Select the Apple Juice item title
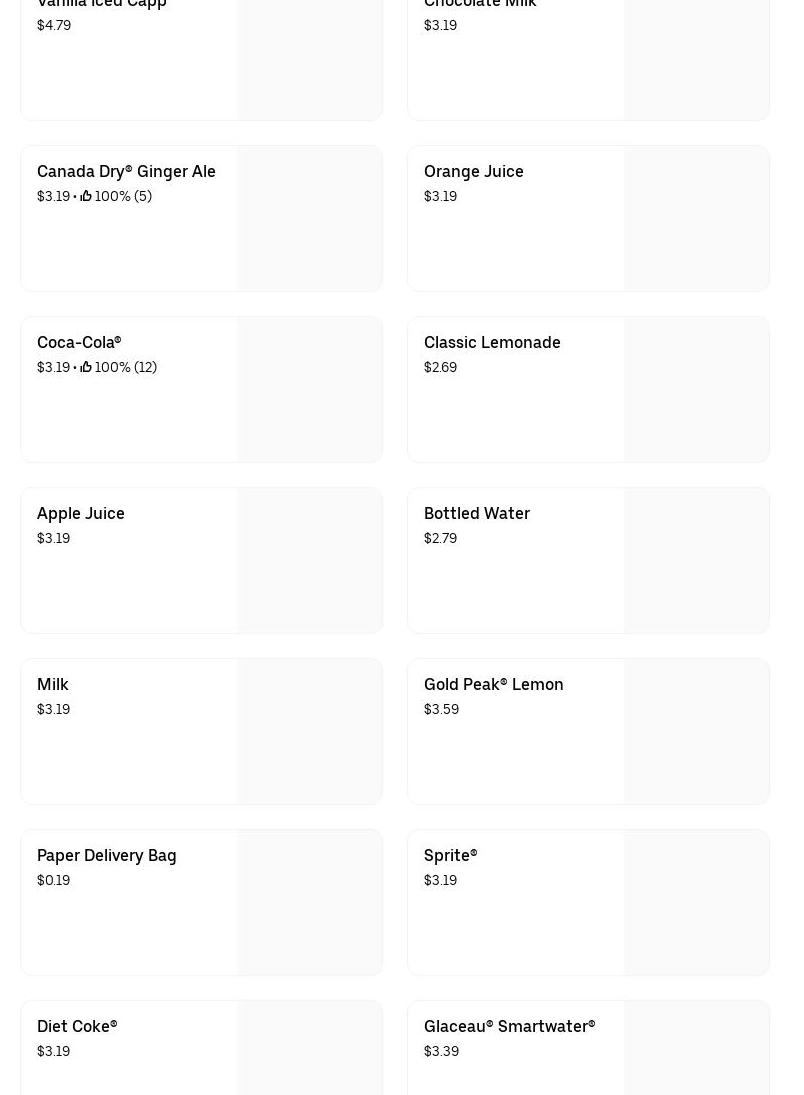This screenshot has height=1095, width=804. (81, 513)
